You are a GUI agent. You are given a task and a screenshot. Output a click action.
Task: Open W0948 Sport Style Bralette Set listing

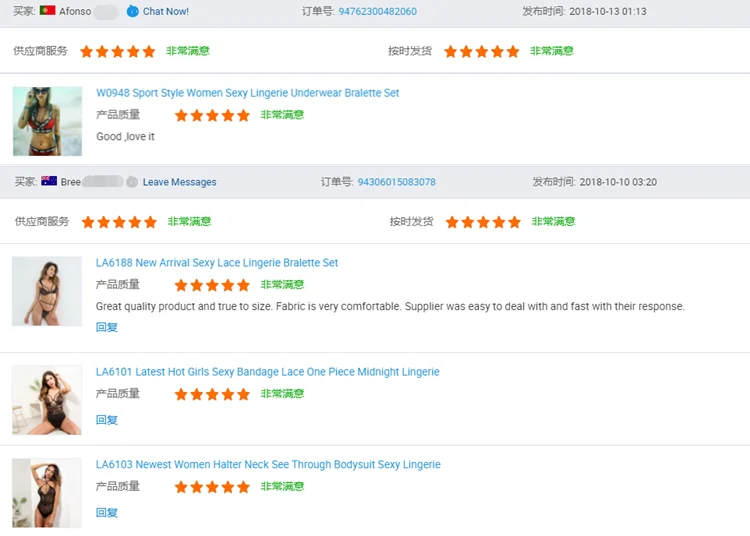(x=247, y=93)
